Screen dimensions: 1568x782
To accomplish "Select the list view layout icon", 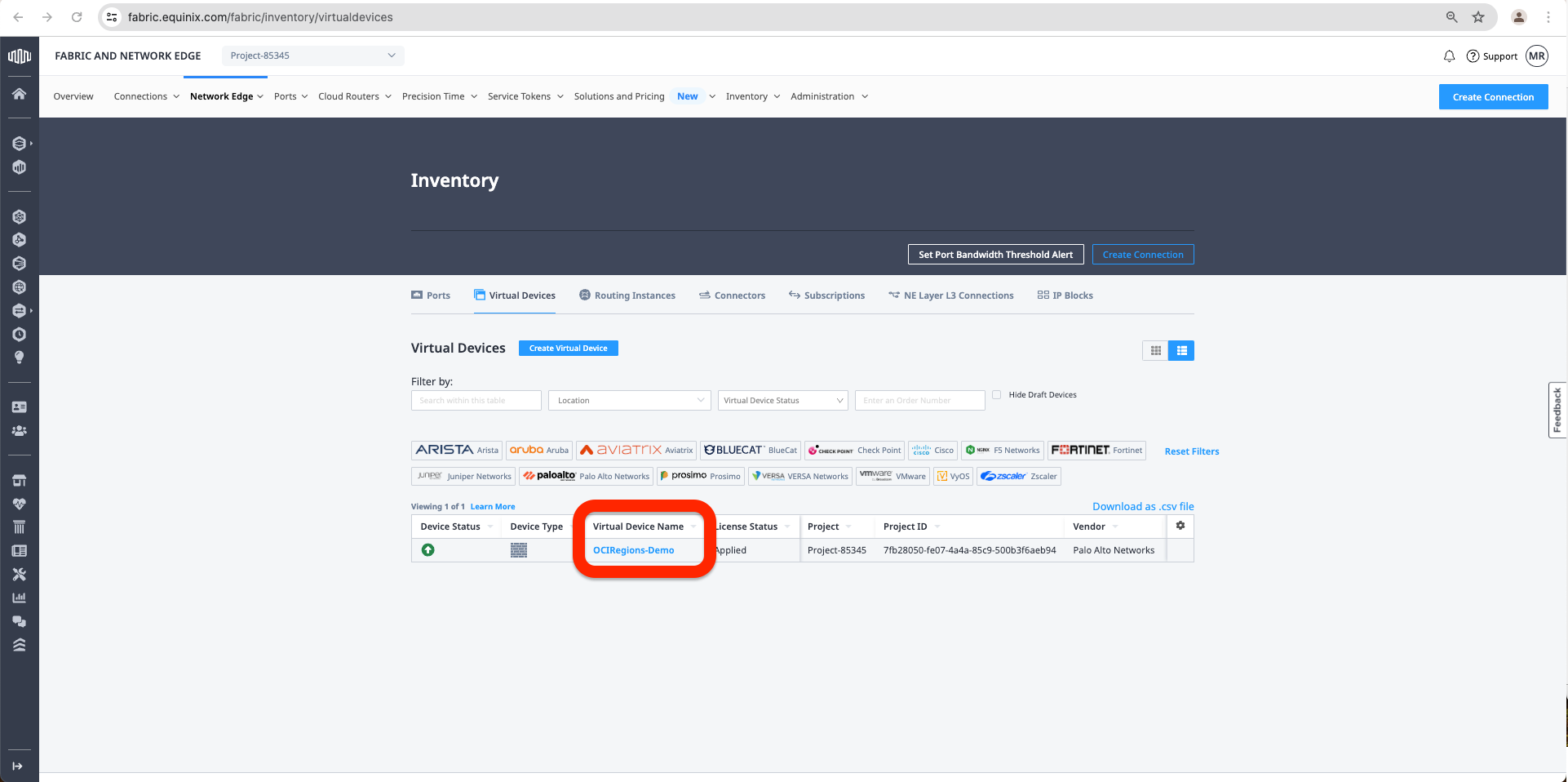I will click(x=1181, y=351).
